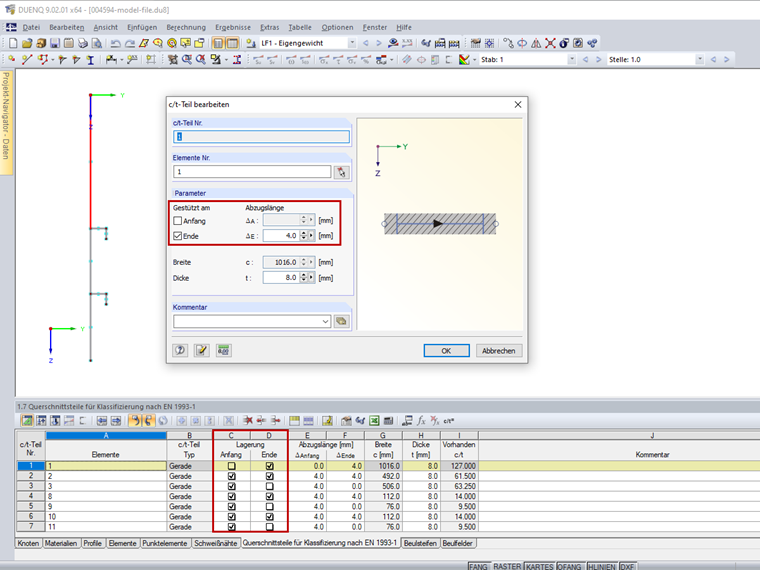Undo the last action

click(x=115, y=43)
